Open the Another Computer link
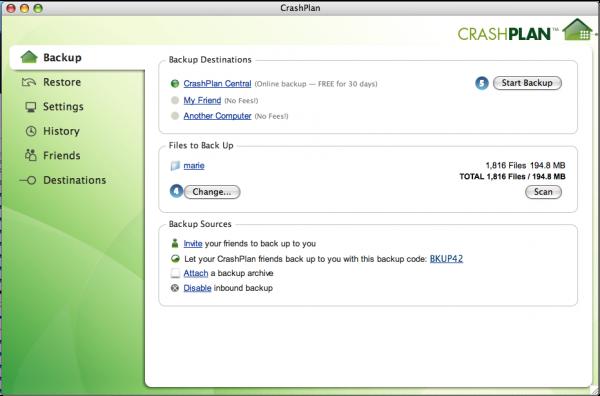 [217, 116]
